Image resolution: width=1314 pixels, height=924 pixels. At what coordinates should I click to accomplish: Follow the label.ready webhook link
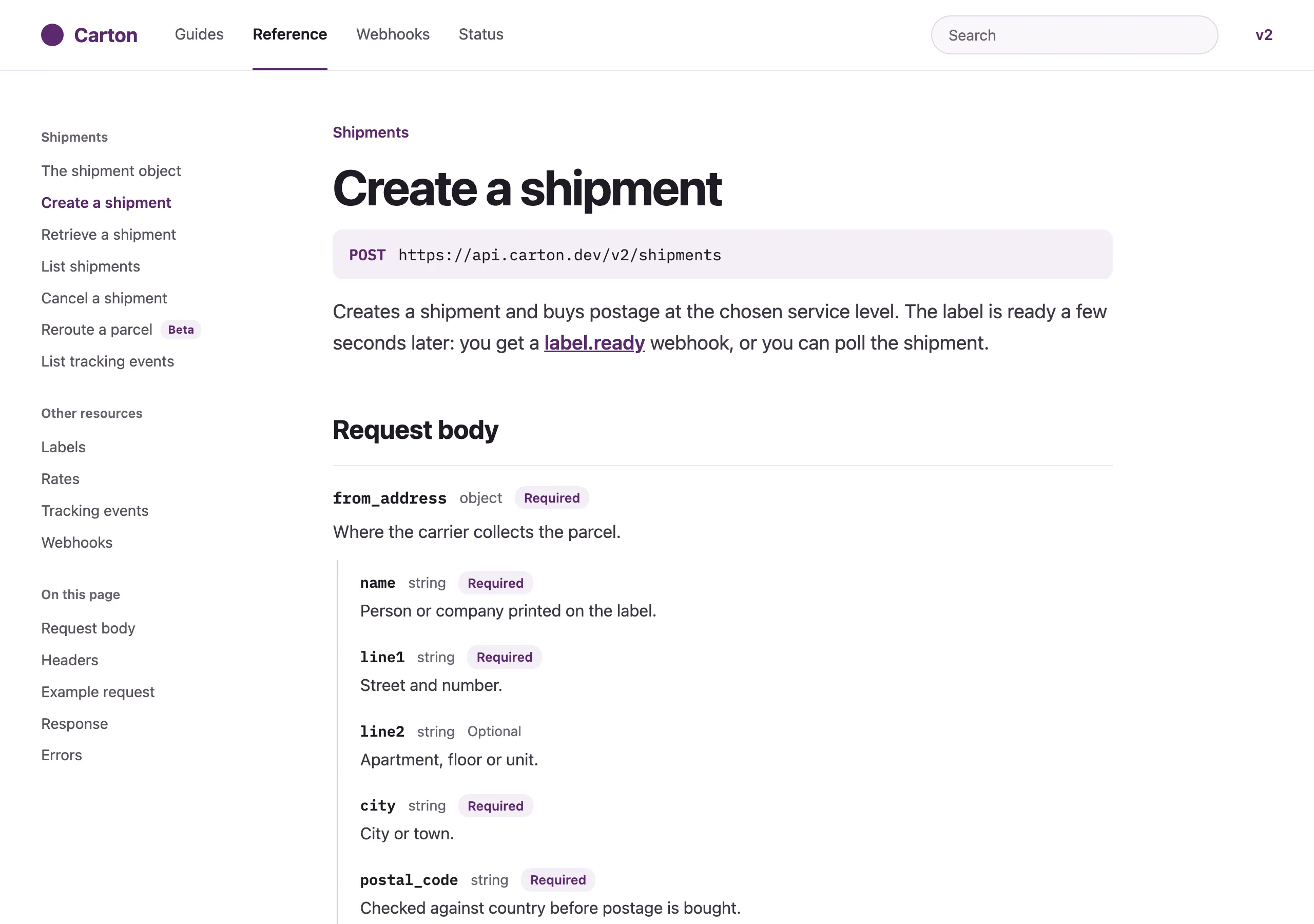pyautogui.click(x=594, y=343)
